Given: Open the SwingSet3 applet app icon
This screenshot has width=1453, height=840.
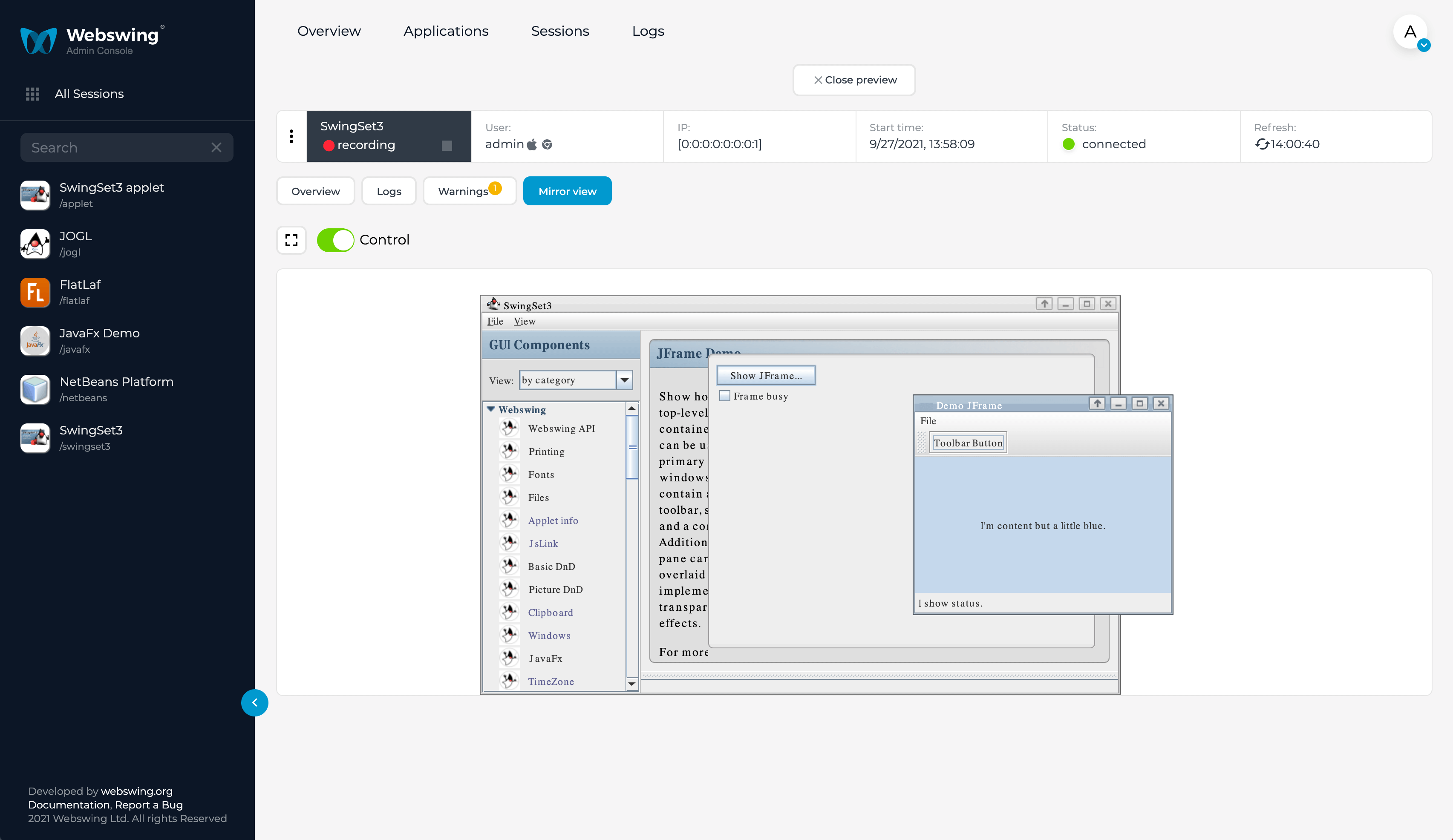Looking at the screenshot, I should click(x=35, y=195).
